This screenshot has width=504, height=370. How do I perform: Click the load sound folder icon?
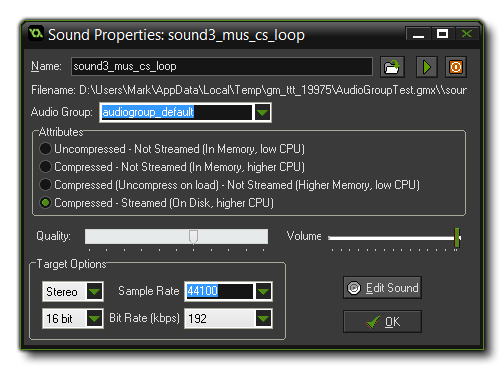pos(392,67)
